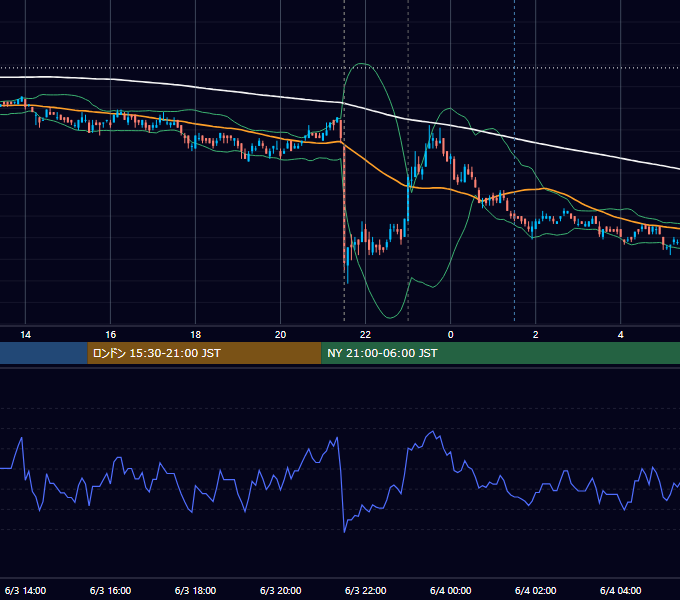Click the 6/4 02:00 date label
680x600 pixels.
pos(536,590)
